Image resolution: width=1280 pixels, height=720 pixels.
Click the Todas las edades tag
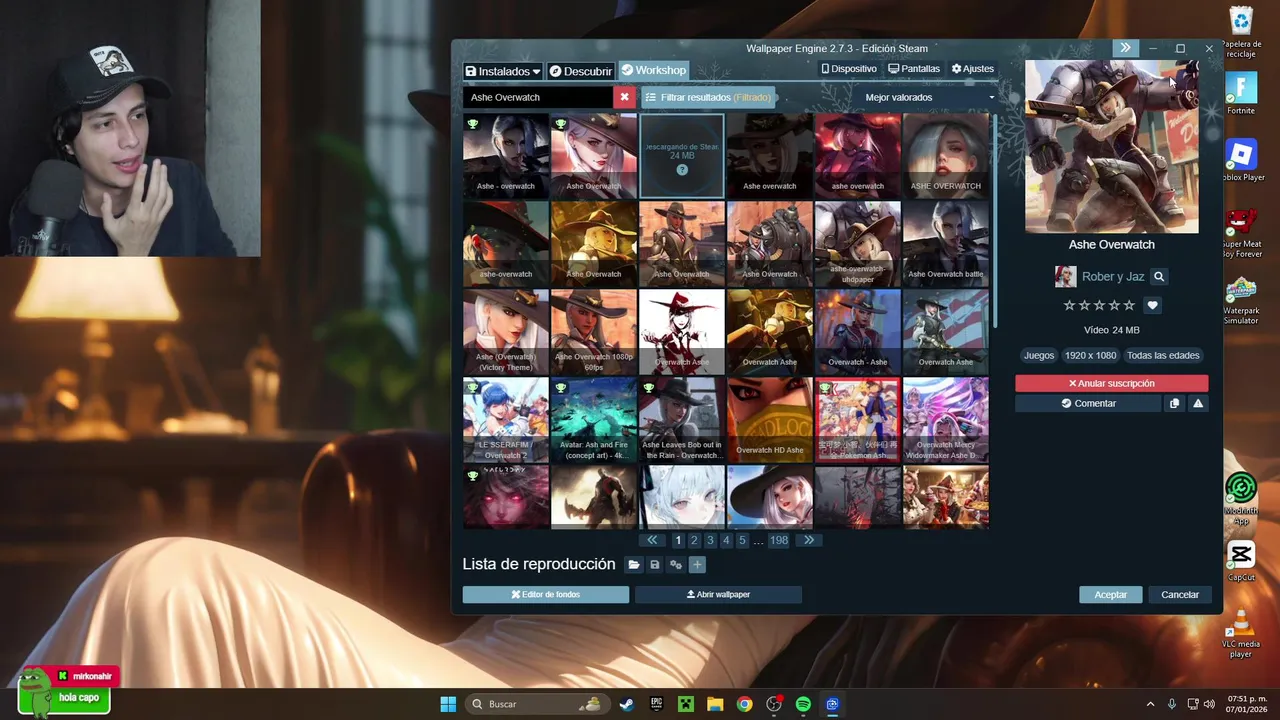click(1163, 355)
